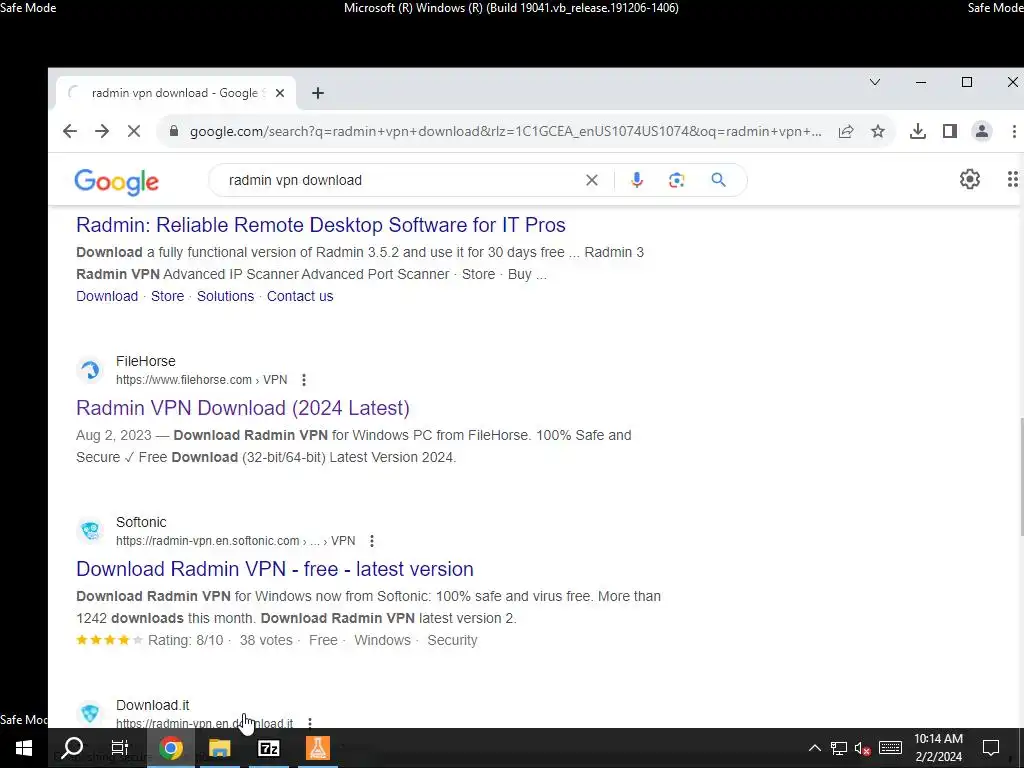
Task: Open the notification center icon
Action: (991, 748)
